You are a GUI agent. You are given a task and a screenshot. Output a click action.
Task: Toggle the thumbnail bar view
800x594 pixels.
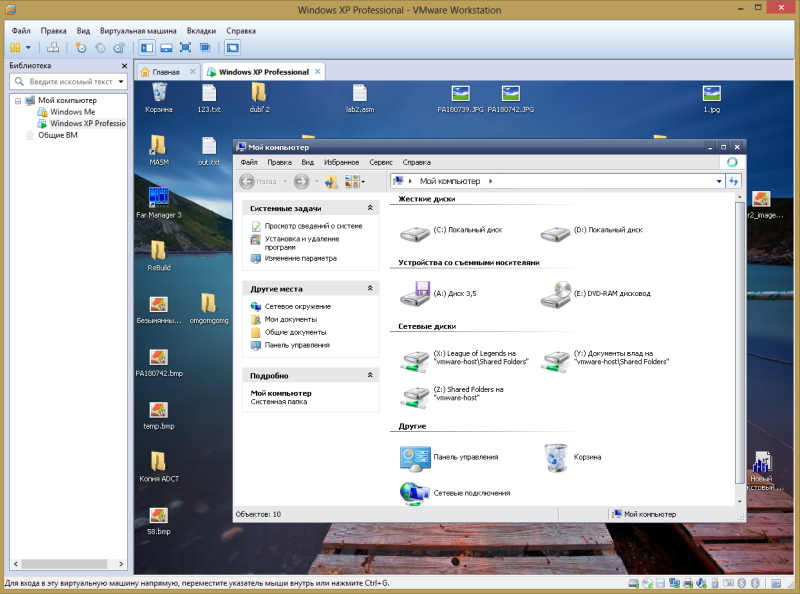tap(166, 47)
